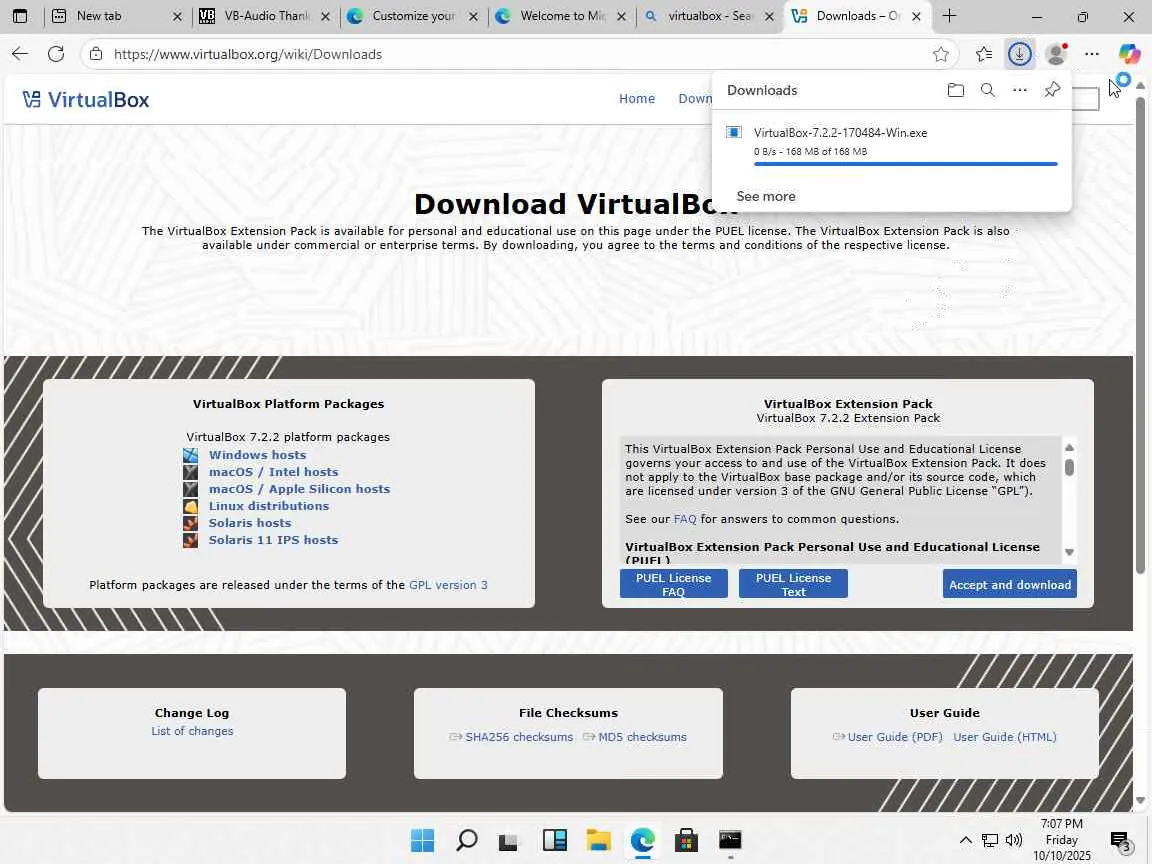Click the download progress bar
1152x864 pixels.
pyautogui.click(x=905, y=164)
